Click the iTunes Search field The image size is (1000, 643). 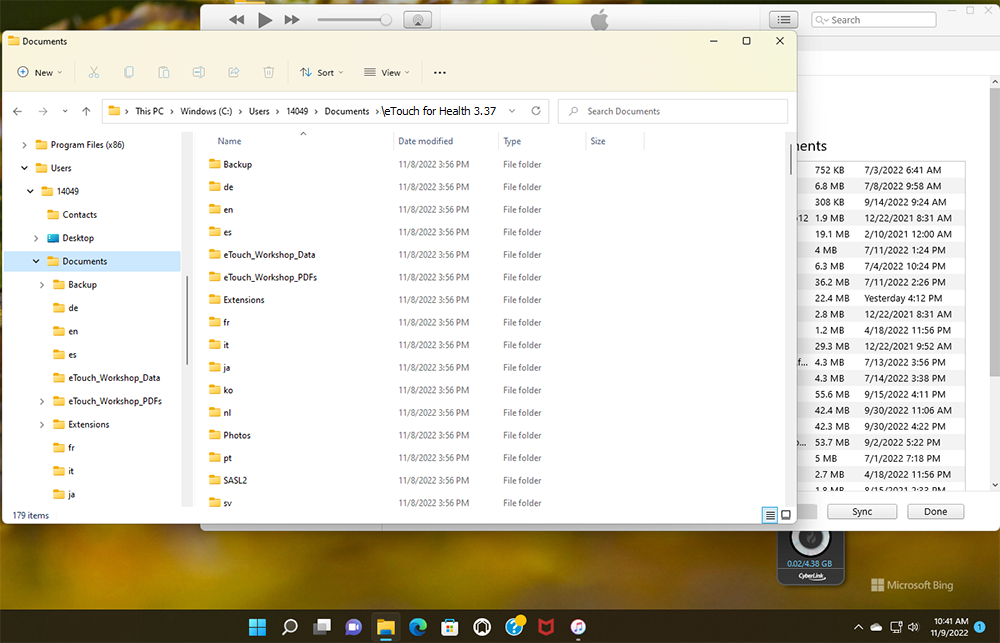click(874, 20)
